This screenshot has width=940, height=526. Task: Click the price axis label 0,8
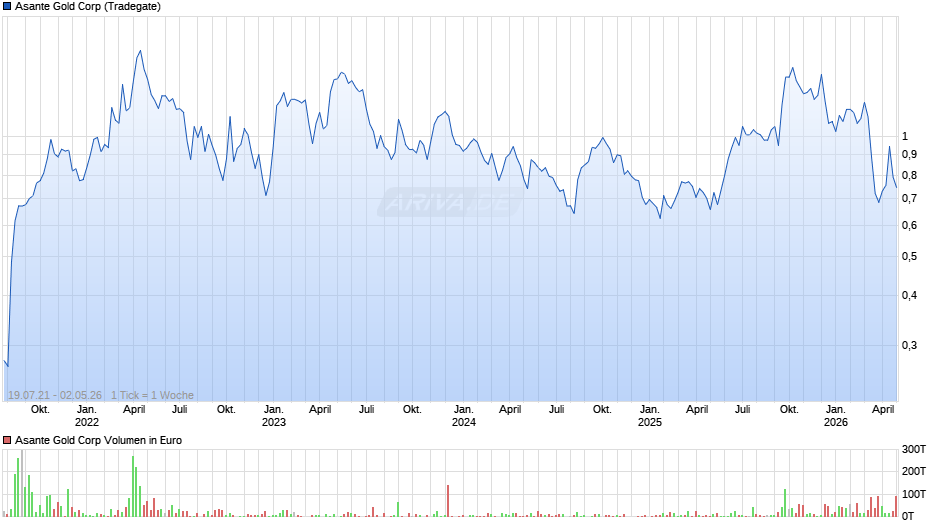click(909, 176)
